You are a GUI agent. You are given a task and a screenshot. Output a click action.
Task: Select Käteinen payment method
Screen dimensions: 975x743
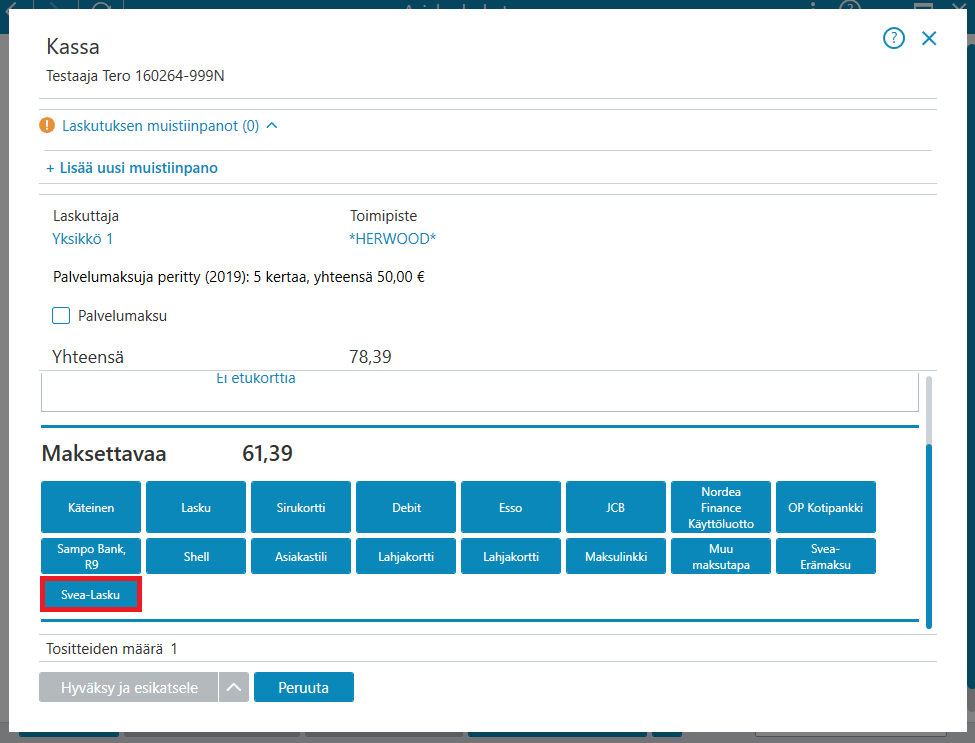(x=91, y=507)
